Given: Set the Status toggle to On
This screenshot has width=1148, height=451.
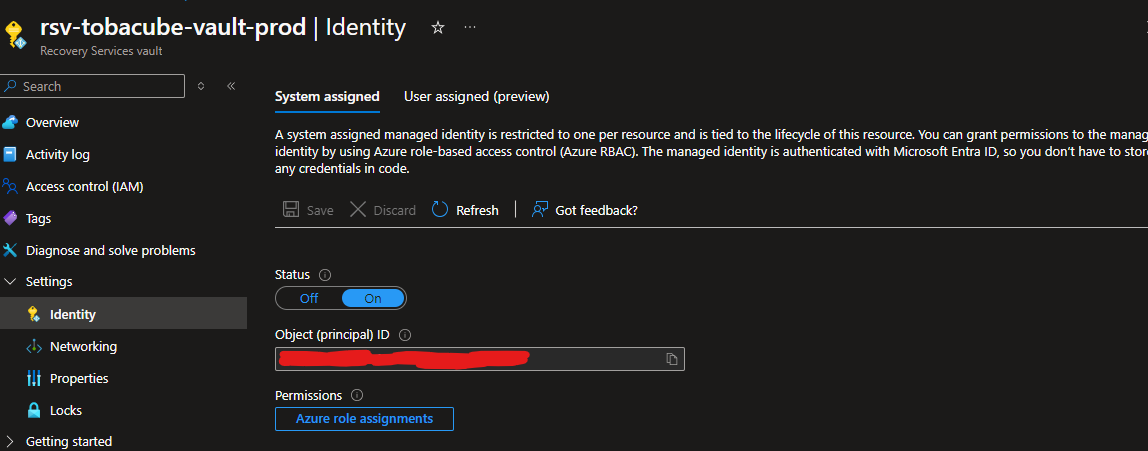Looking at the screenshot, I should point(373,298).
